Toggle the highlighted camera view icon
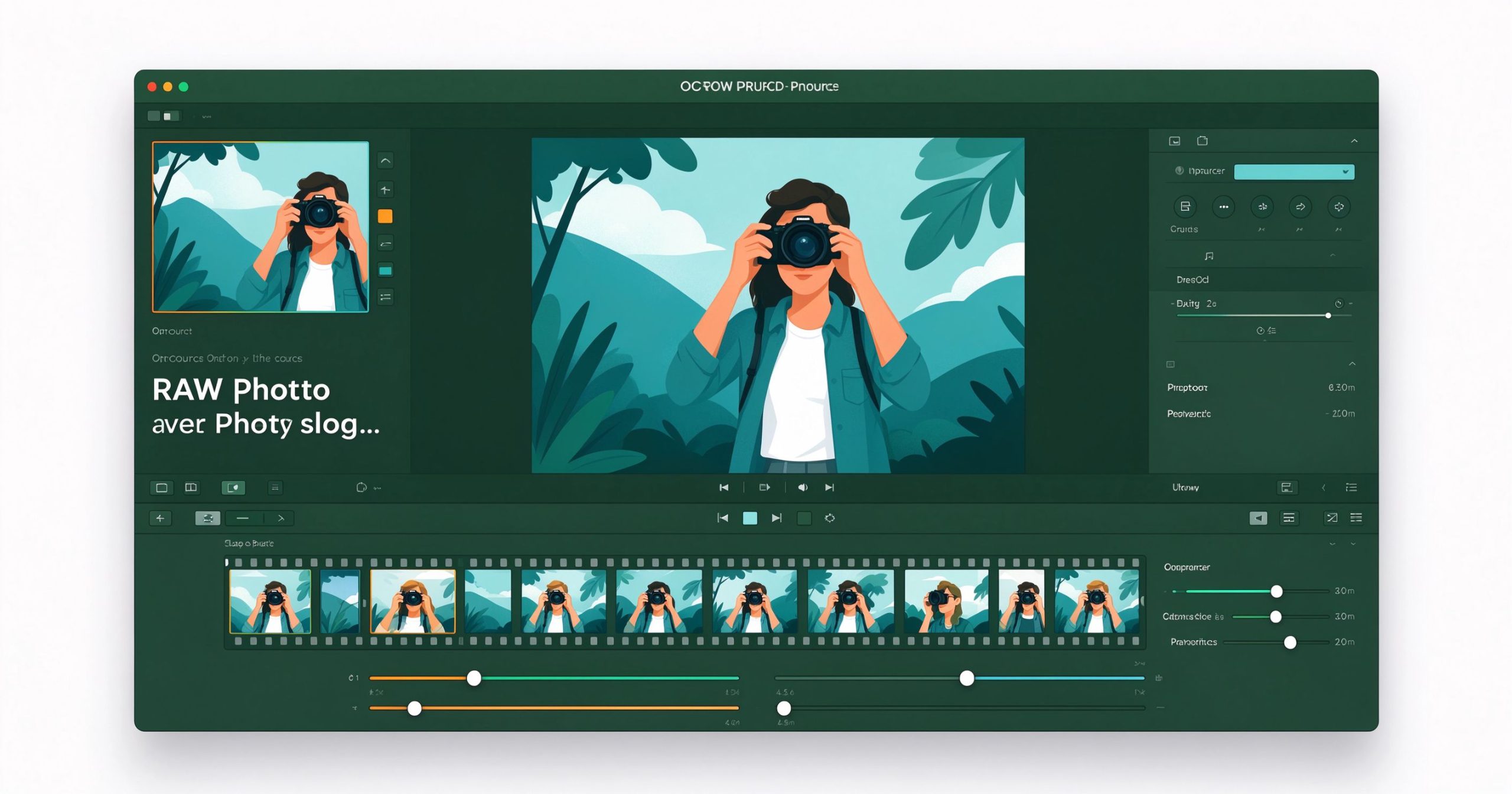 (x=233, y=487)
